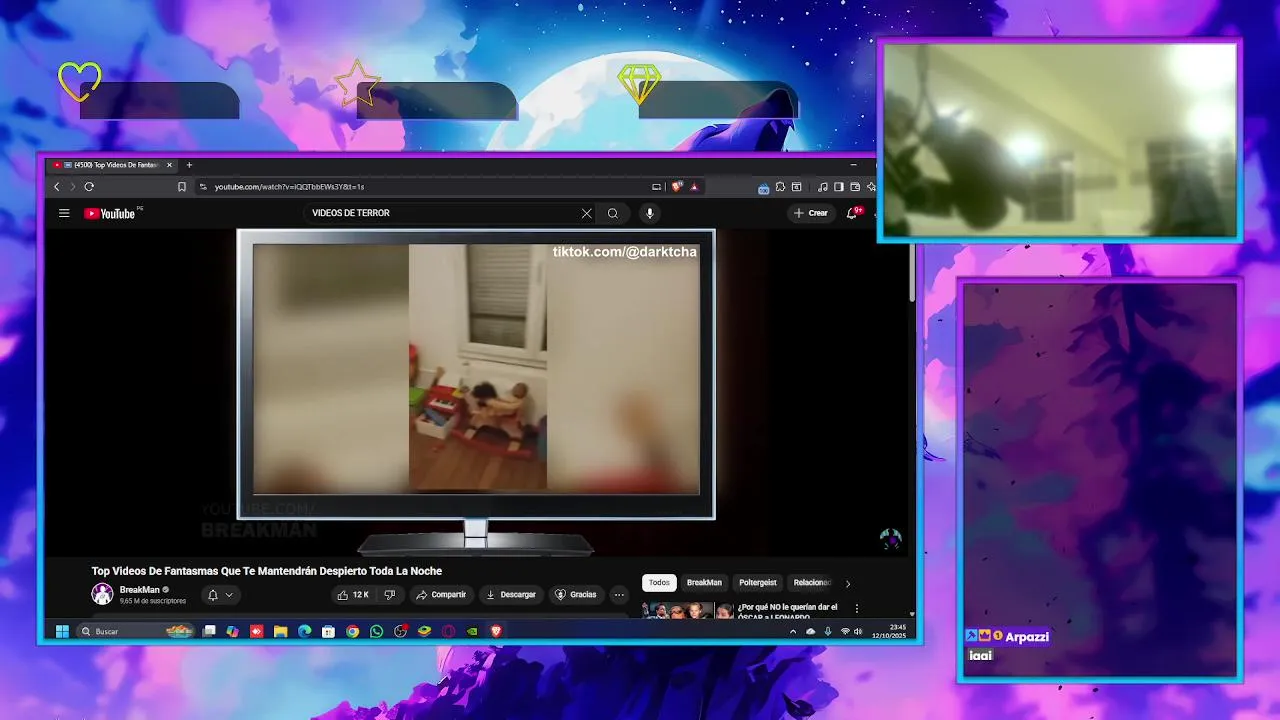Dislike the video with thumbs down
1280x720 pixels.
pos(390,595)
